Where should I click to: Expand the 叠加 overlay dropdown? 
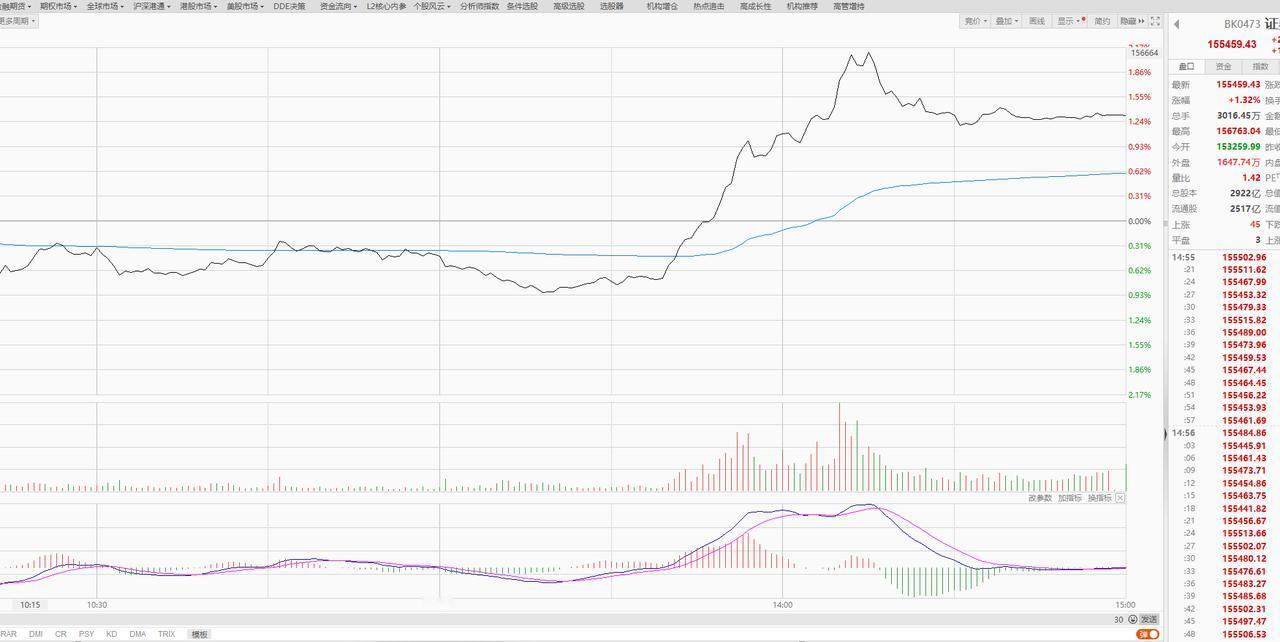pos(1007,21)
